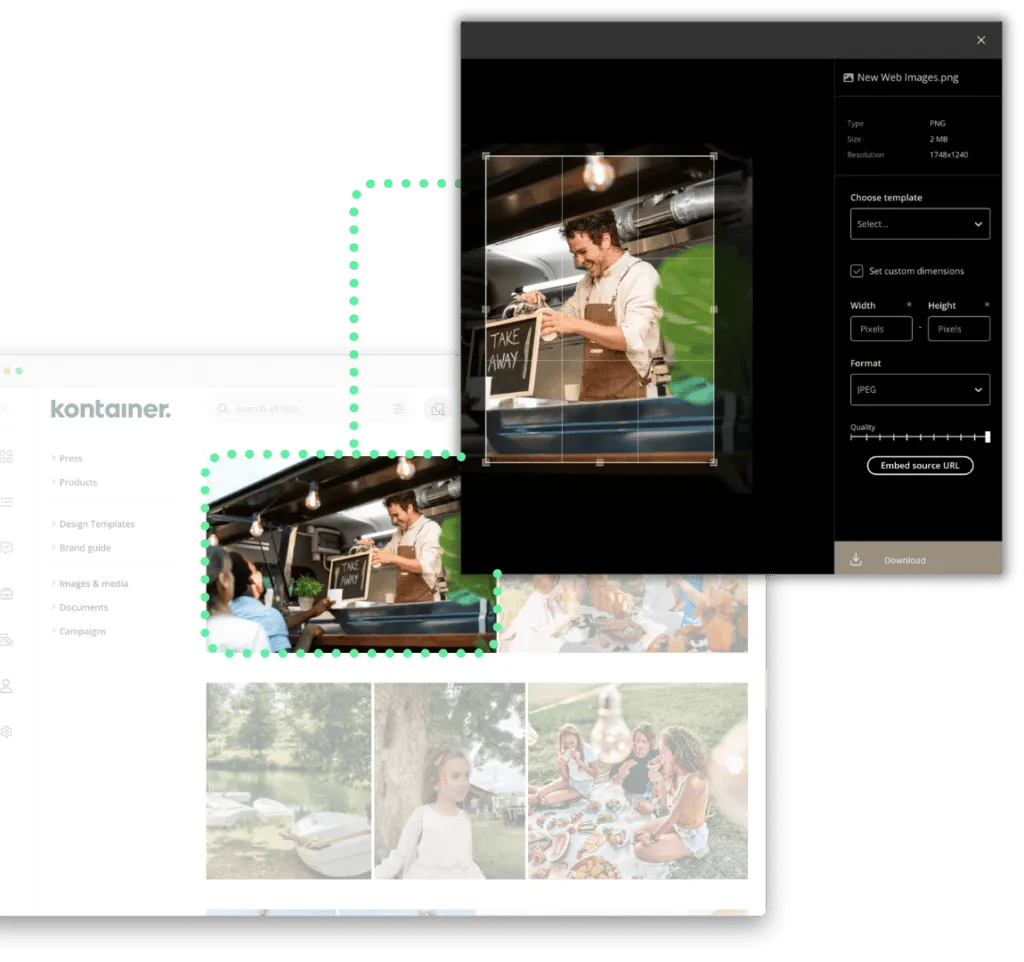
Task: Focus the Width pixels field
Action: coord(881,329)
